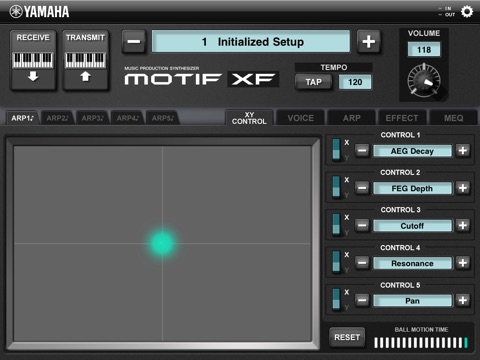This screenshot has width=480, height=360.
Task: Click Control 3 minus button
Action: tap(362, 226)
